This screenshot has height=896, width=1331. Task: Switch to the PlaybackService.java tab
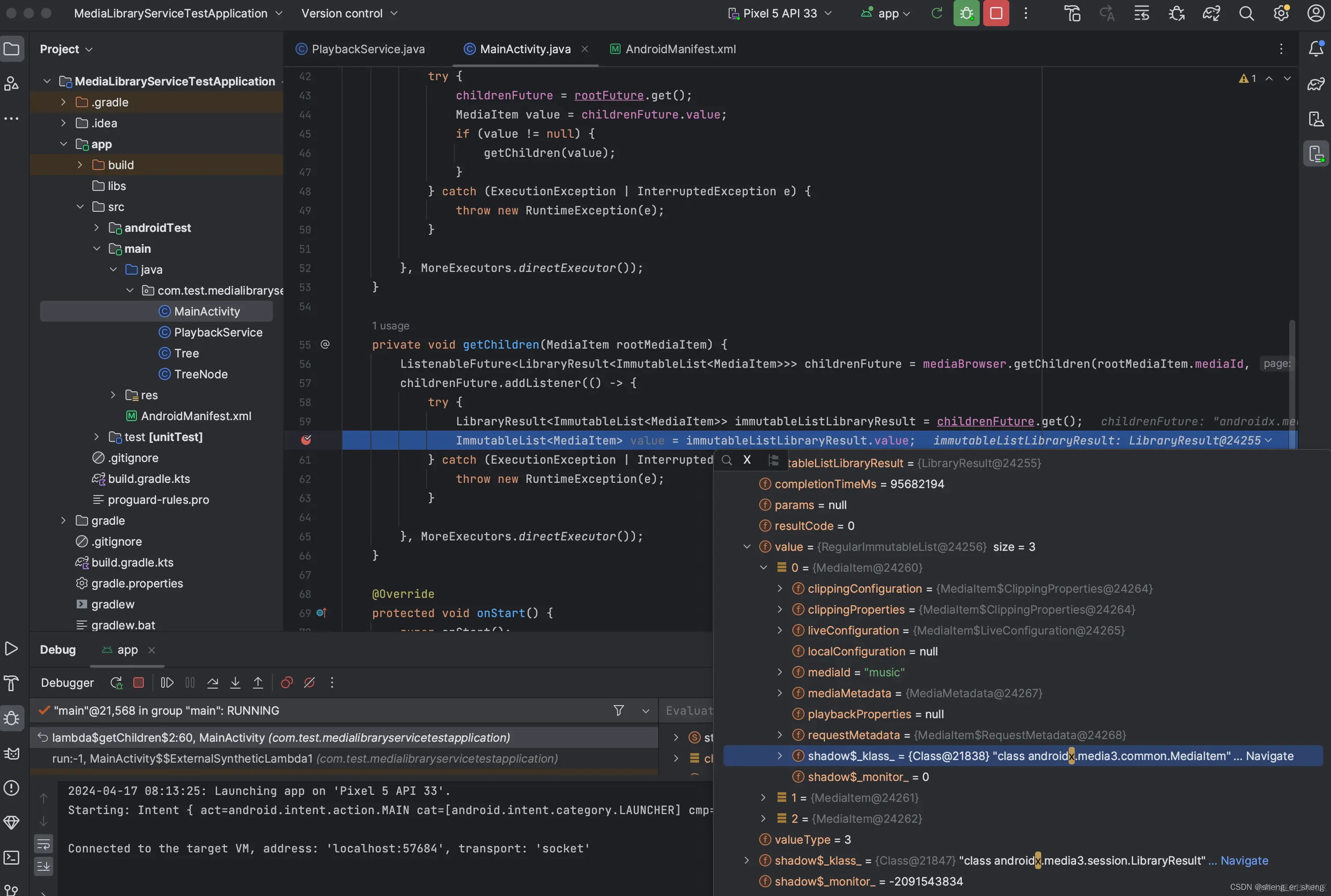[x=368, y=49]
